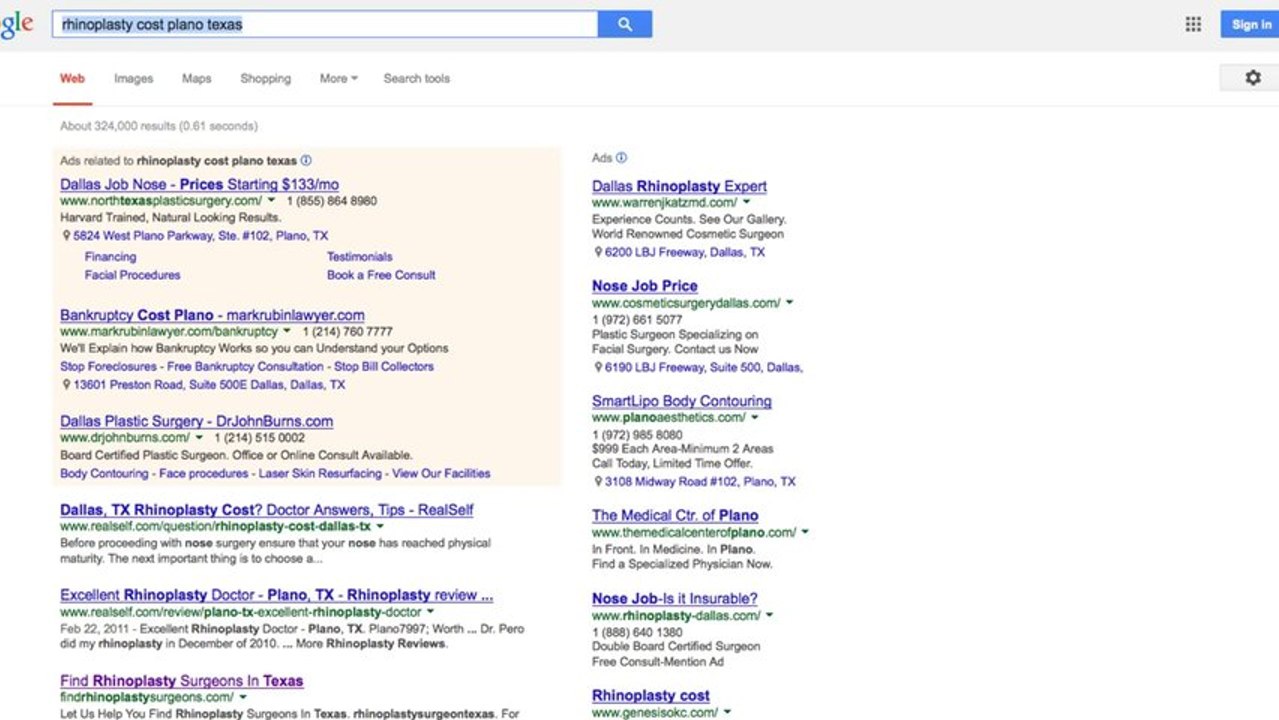This screenshot has width=1279, height=720.
Task: Open Bankruptcy Cost Plano ad link
Action: pos(212,315)
